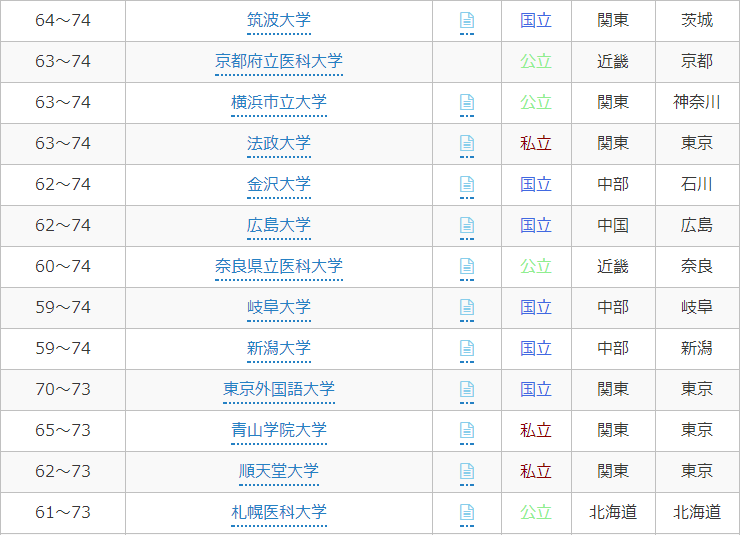Click document icon next to 札幌医科大学
This screenshot has height=535, width=742.
[466, 513]
